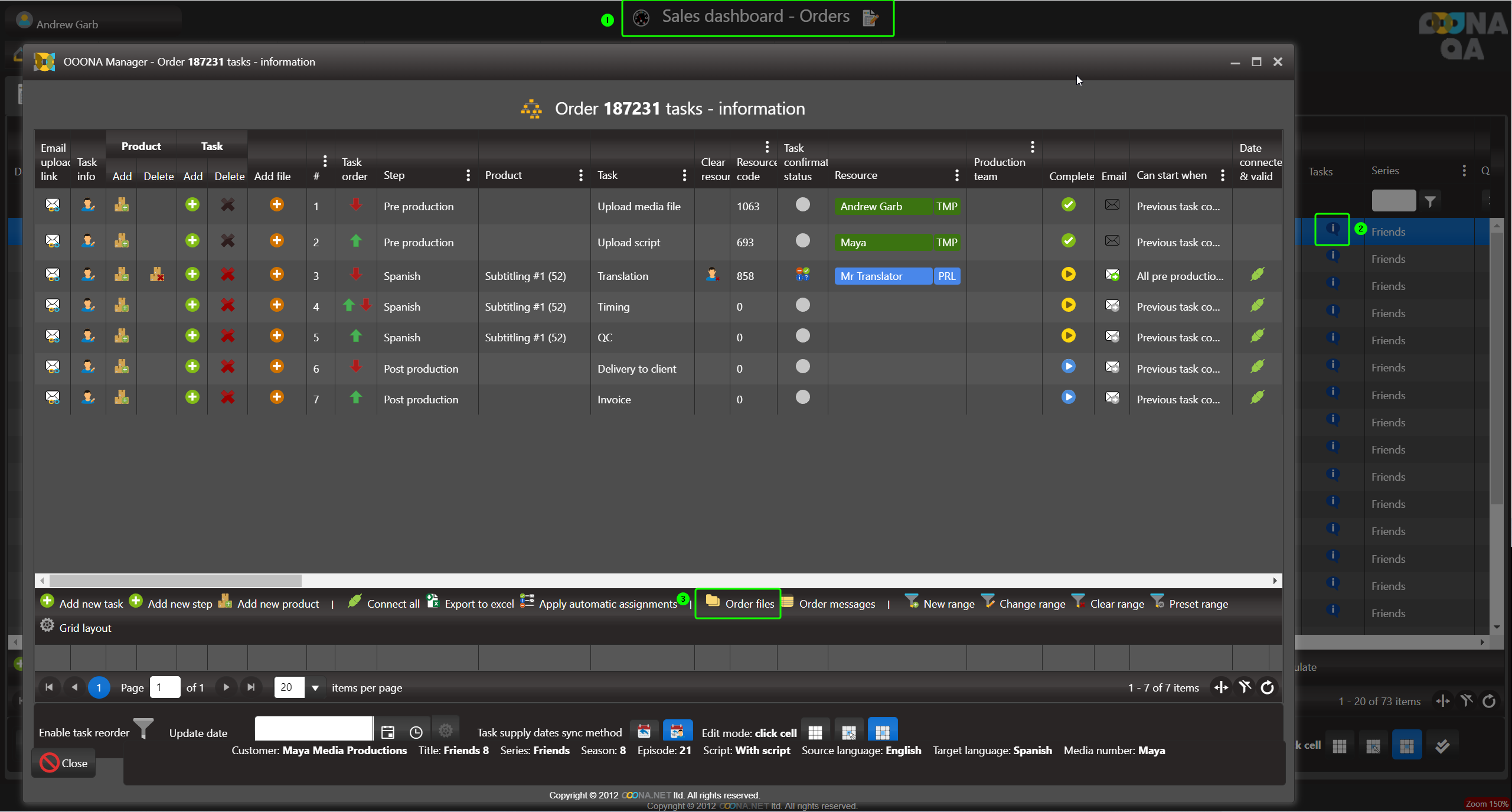The height and width of the screenshot is (812, 1512).
Task: Select first Edit mode grid option
Action: (x=815, y=732)
